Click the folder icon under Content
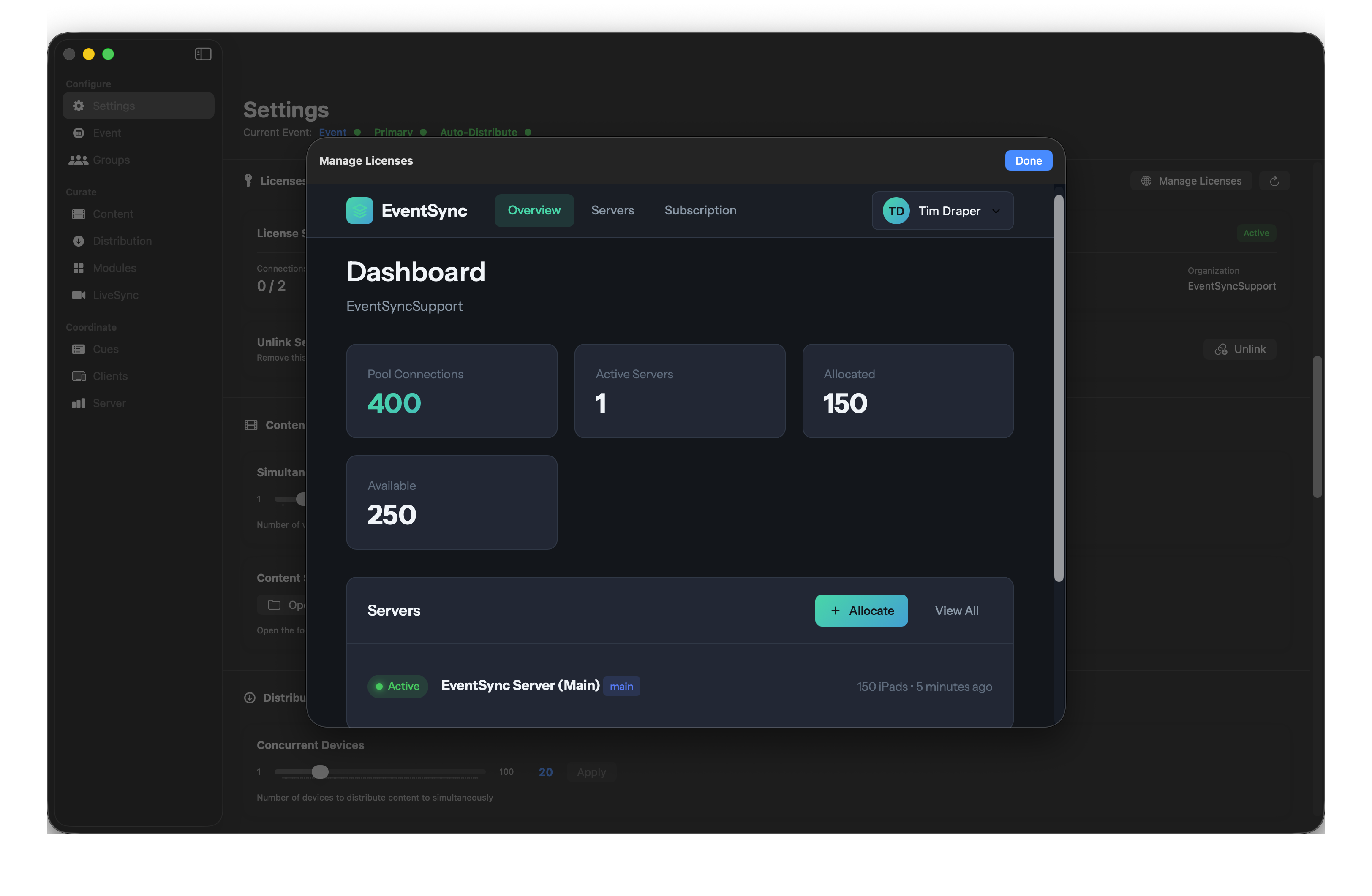This screenshot has height=896, width=1372. click(275, 605)
